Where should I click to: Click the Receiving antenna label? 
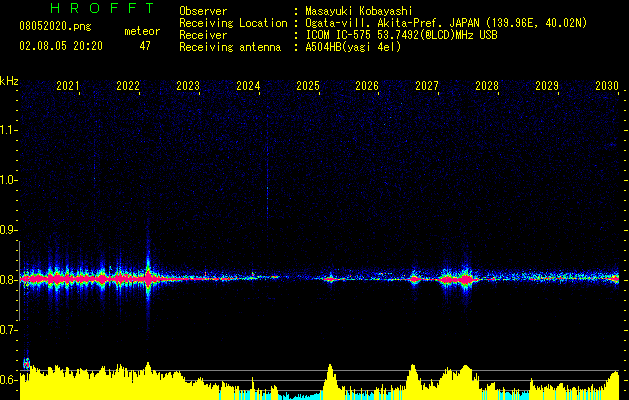[x=230, y=47]
